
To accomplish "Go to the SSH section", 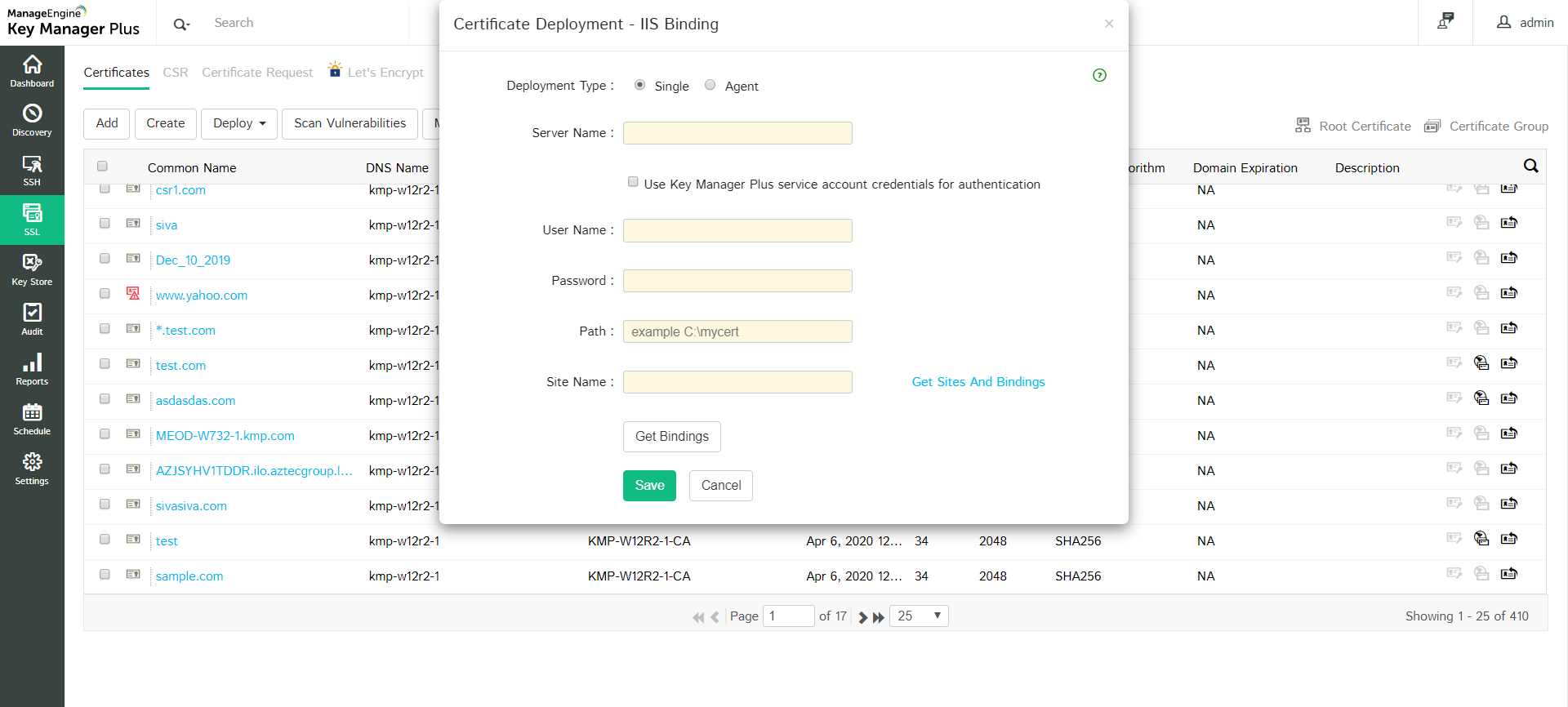I will click(32, 170).
